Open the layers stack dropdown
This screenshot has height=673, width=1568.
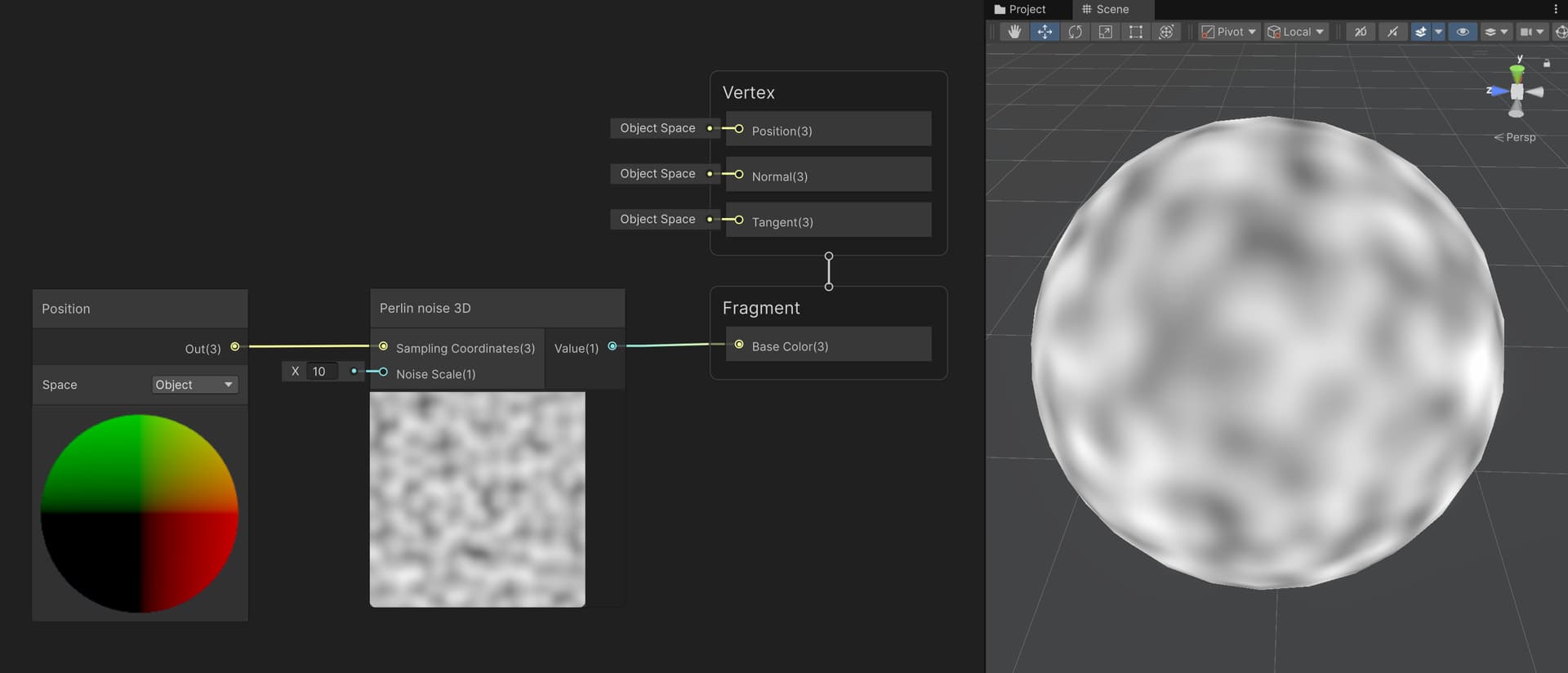click(1496, 32)
